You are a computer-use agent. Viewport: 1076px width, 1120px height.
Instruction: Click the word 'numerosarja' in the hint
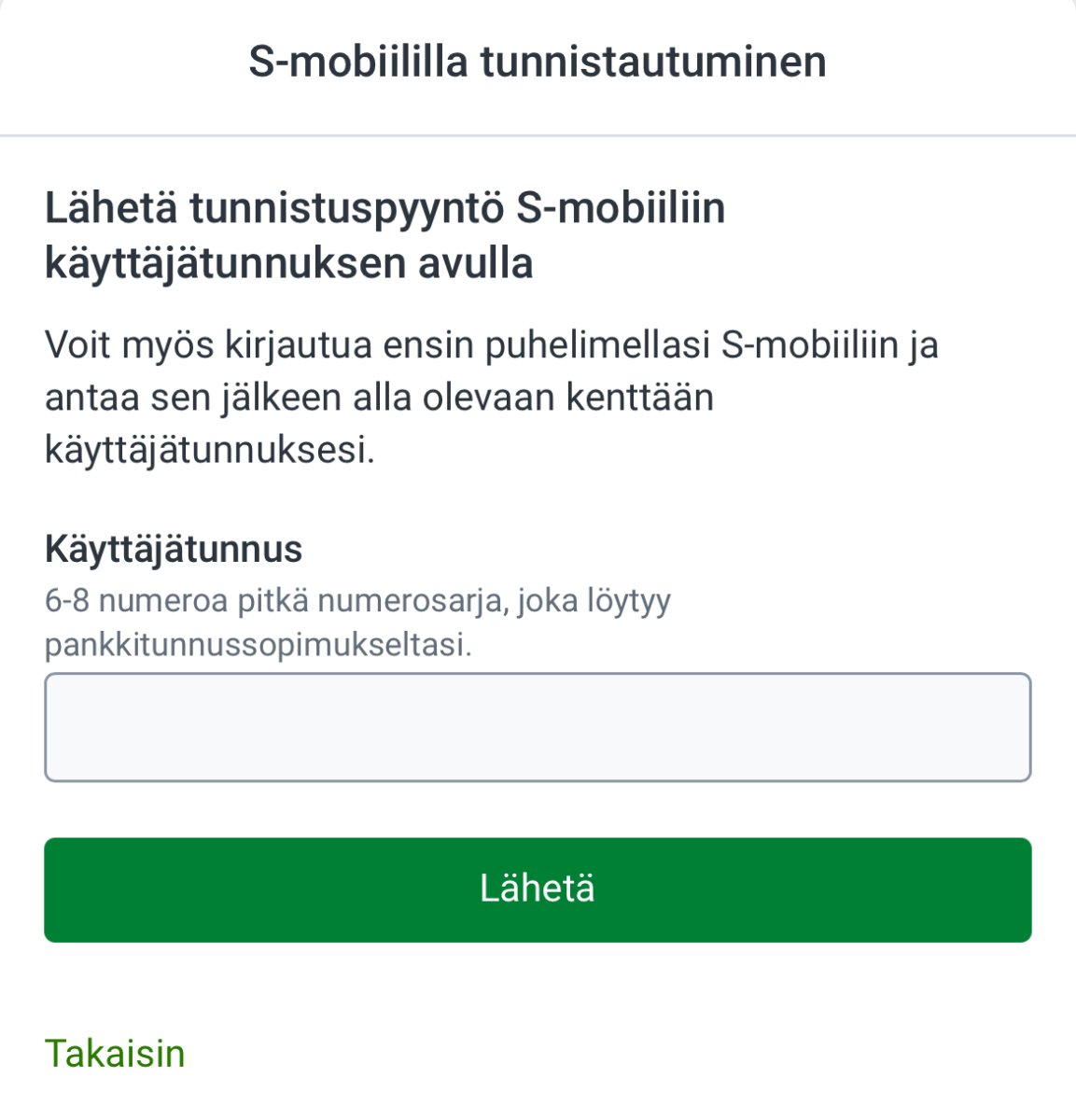[x=412, y=600]
